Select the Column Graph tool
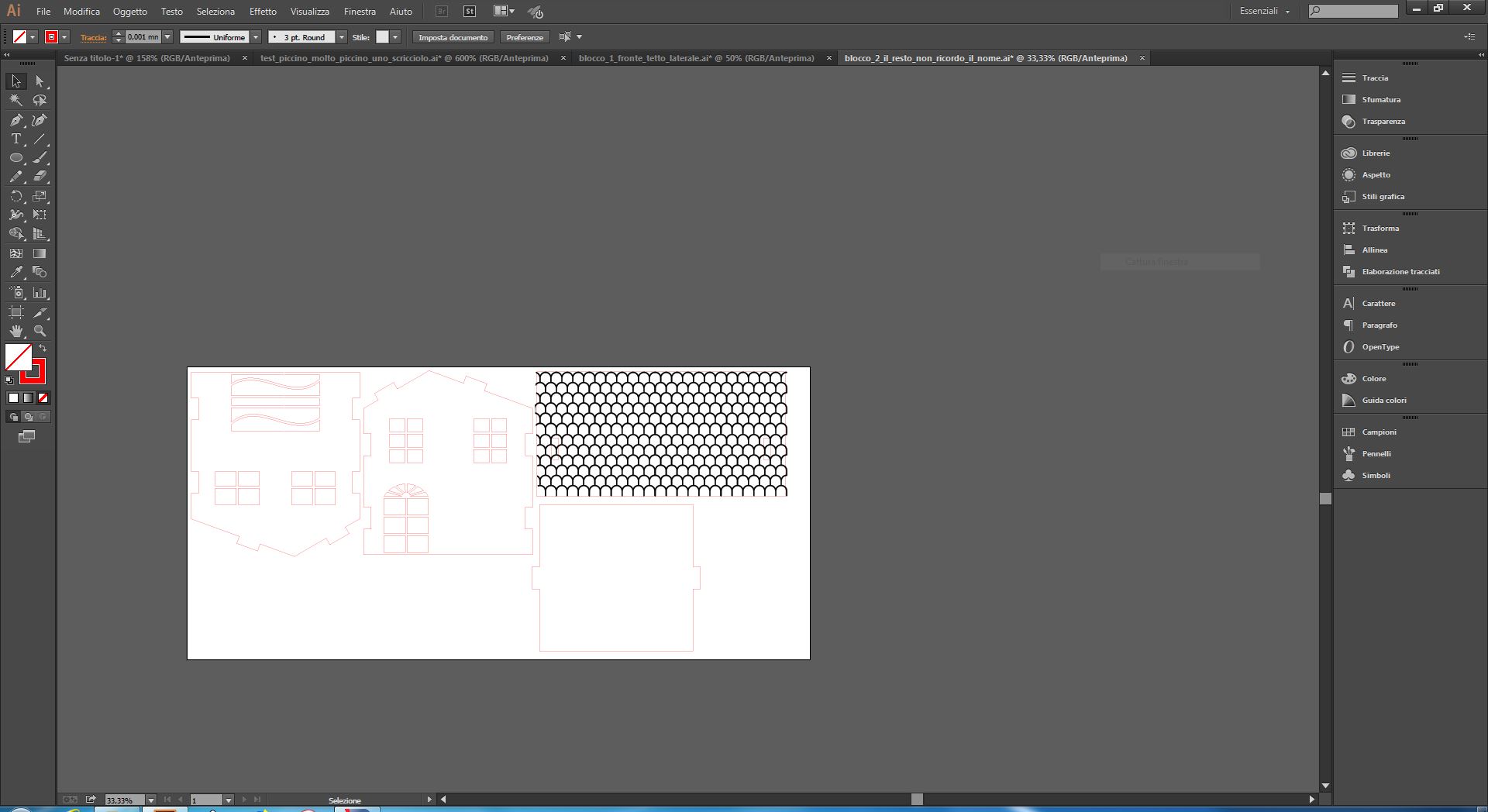 tap(40, 293)
